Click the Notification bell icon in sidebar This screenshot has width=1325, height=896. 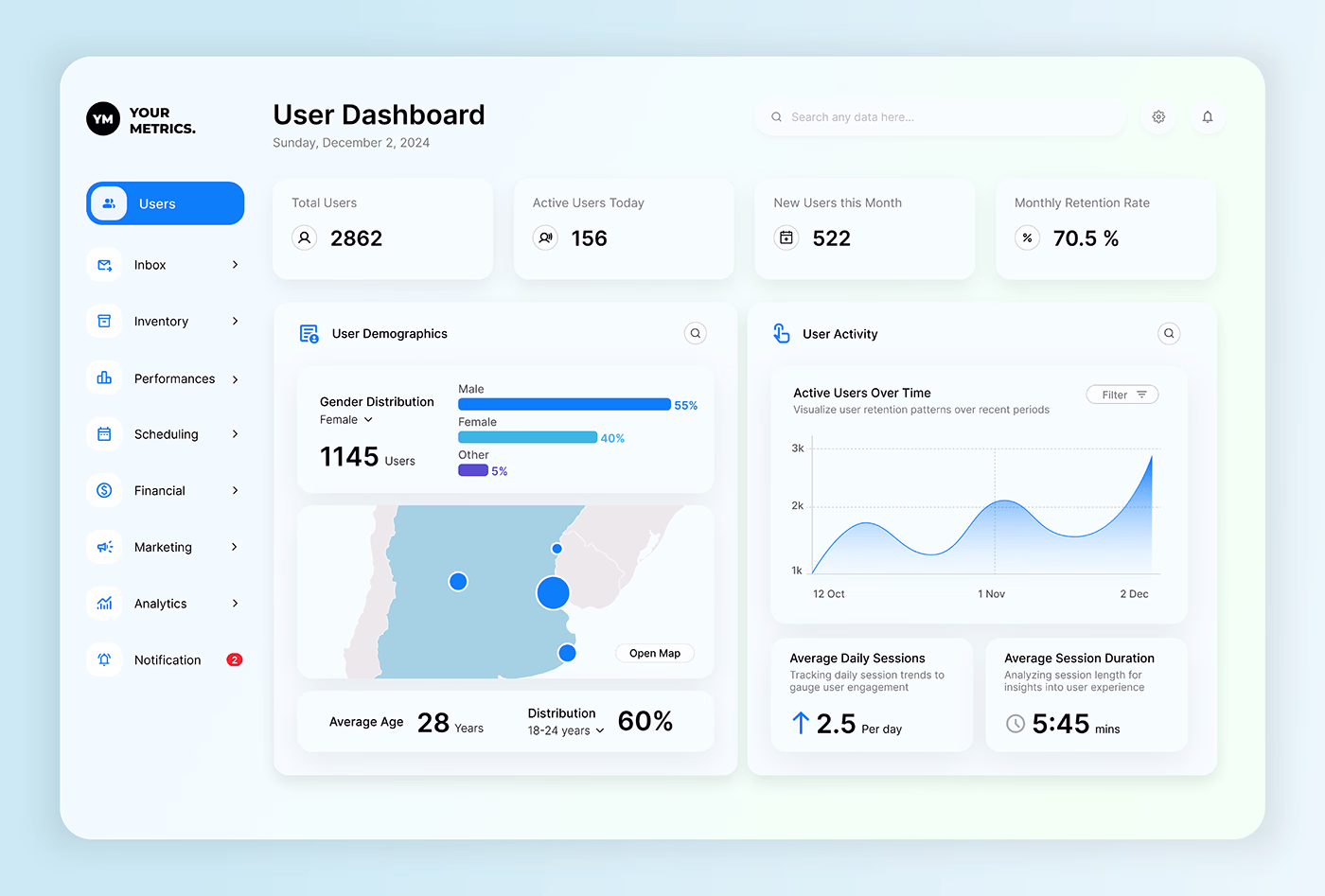point(103,659)
